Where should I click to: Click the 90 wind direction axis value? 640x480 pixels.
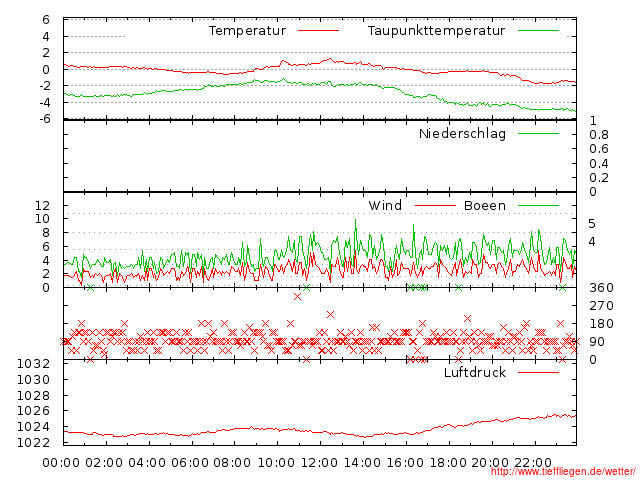pos(597,342)
